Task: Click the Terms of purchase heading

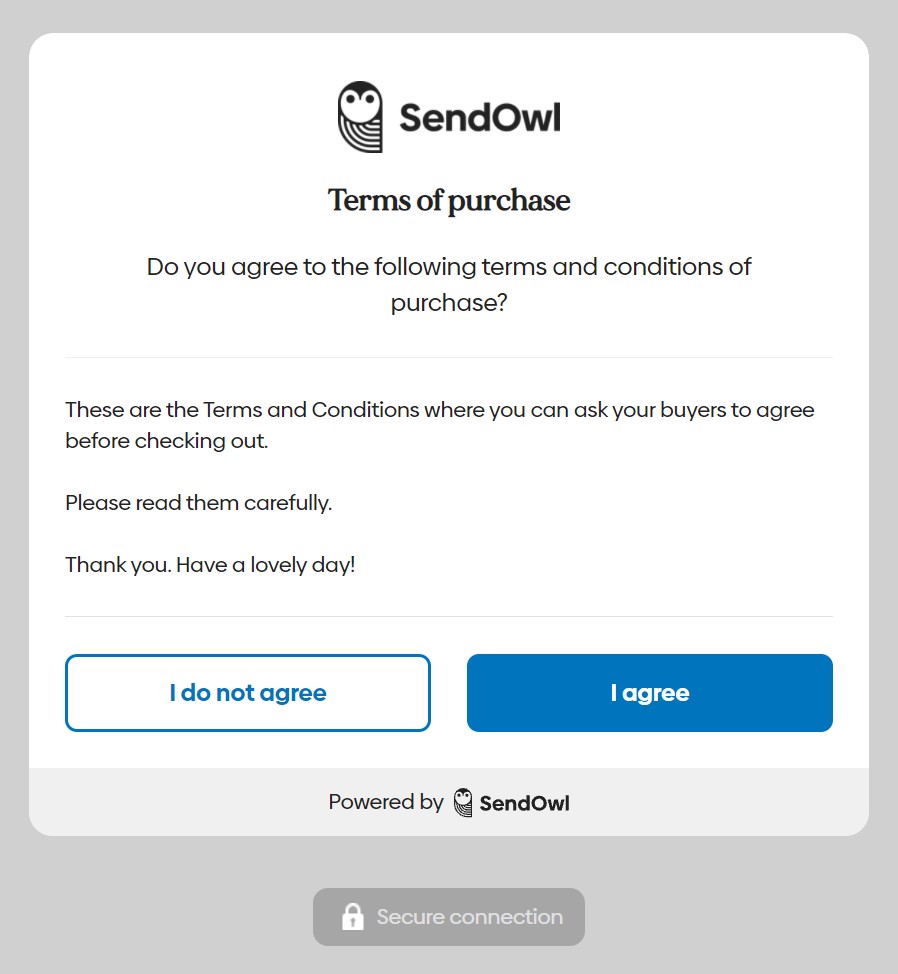Action: click(x=449, y=200)
